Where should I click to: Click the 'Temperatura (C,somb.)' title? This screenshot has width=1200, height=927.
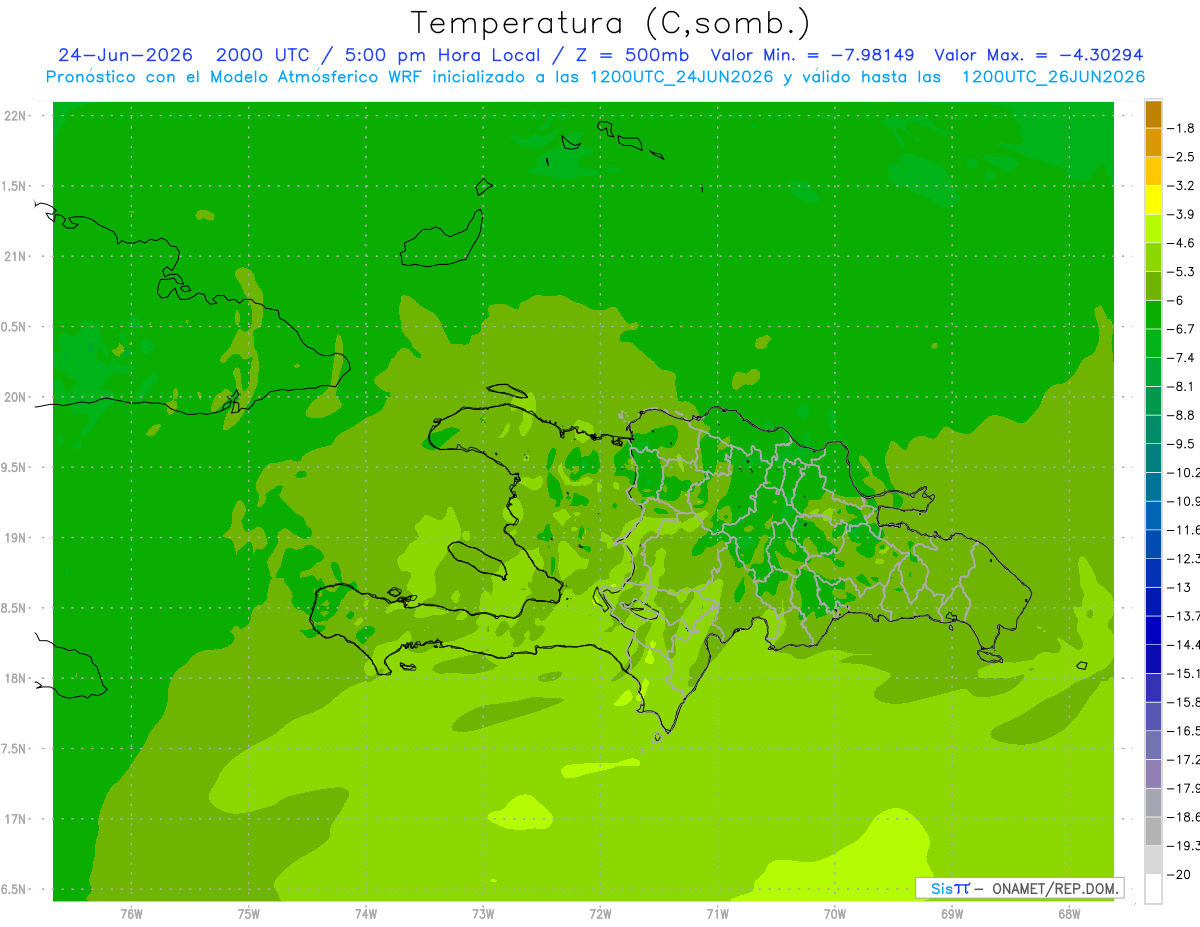pyautogui.click(x=611, y=23)
